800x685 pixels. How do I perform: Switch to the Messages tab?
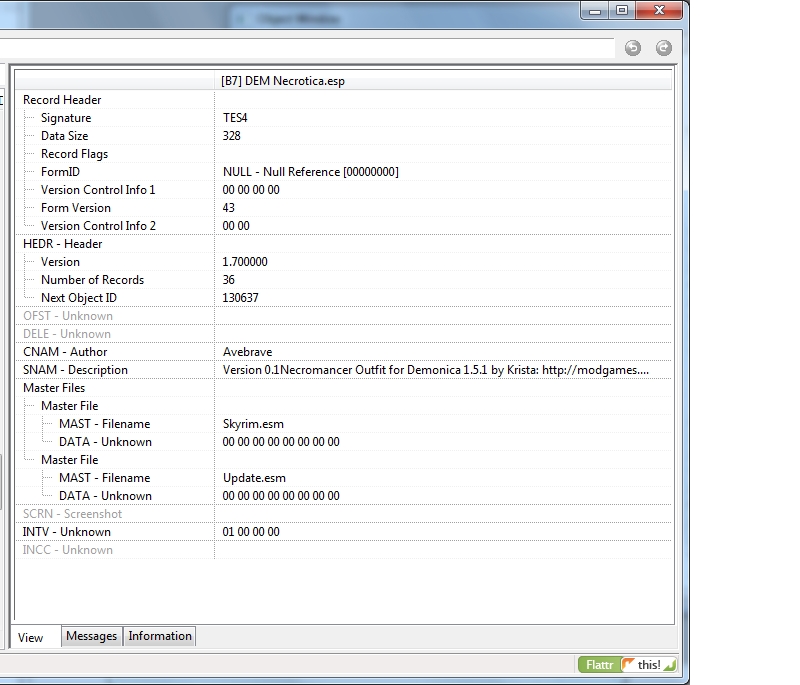(91, 636)
